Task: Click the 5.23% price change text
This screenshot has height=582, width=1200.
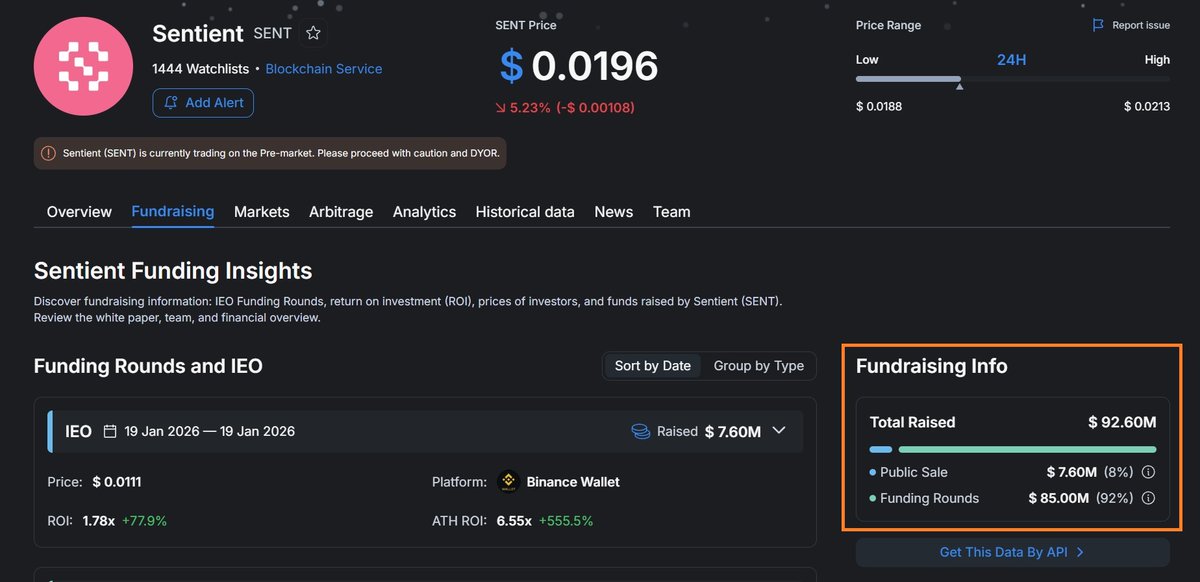Action: [566, 107]
